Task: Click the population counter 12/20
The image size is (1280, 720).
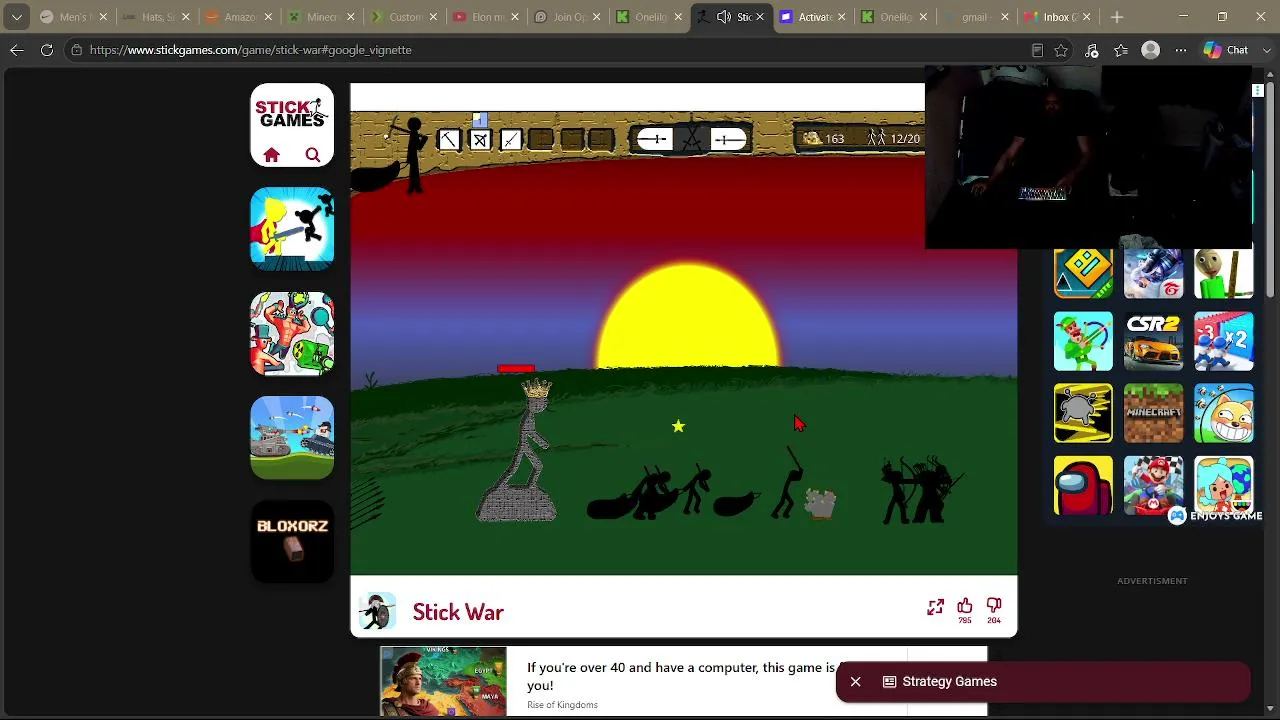Action: click(893, 139)
